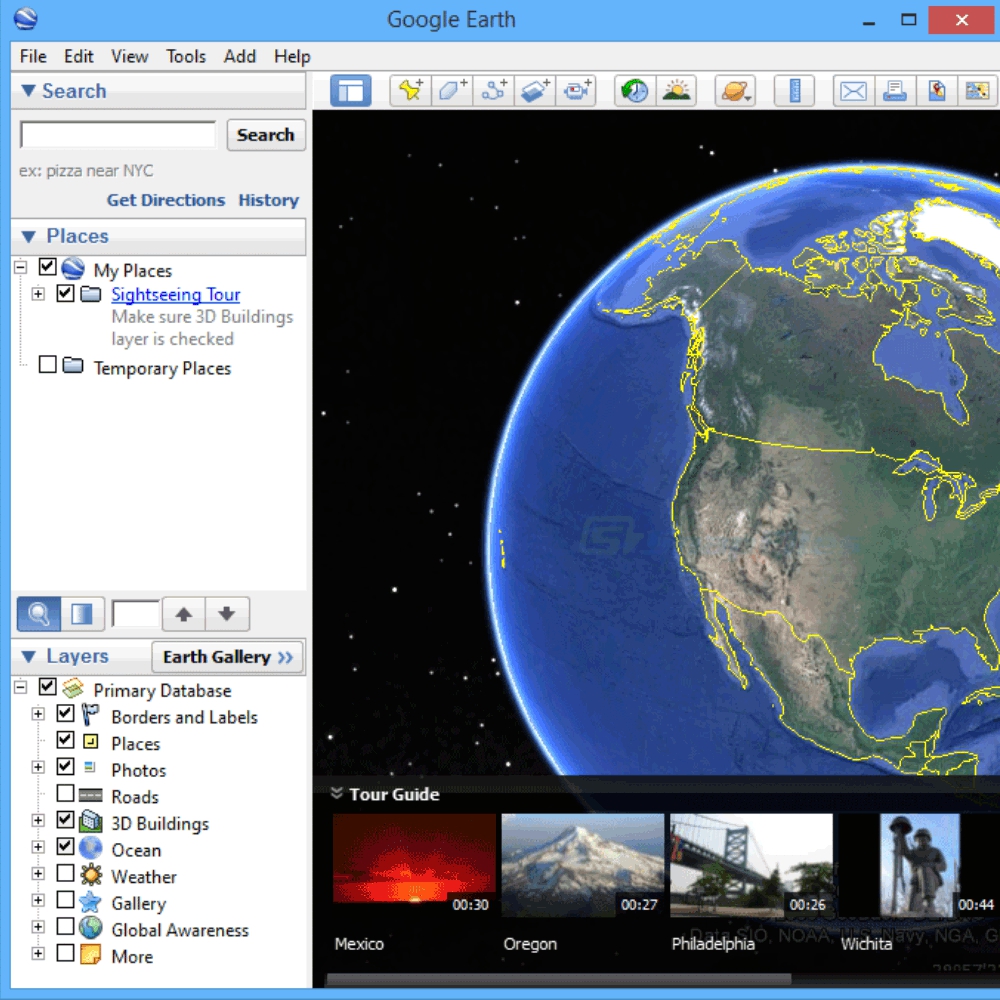Screen dimensions: 1000x1000
Task: Move selected place down with arrow
Action: pyautogui.click(x=226, y=614)
